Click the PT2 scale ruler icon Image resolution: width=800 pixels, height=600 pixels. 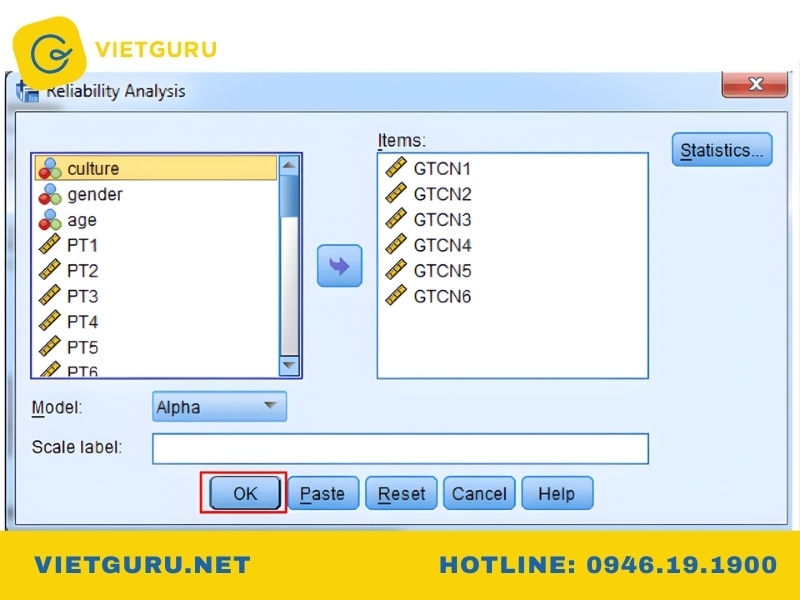tap(49, 270)
